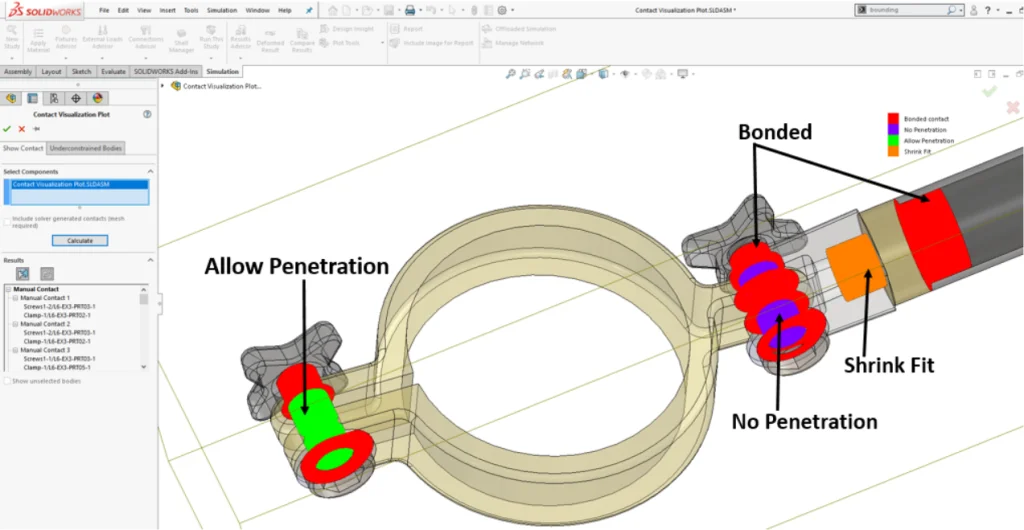Image resolution: width=1024 pixels, height=530 pixels.
Task: Open the Simulation menu
Action: click(x=222, y=10)
